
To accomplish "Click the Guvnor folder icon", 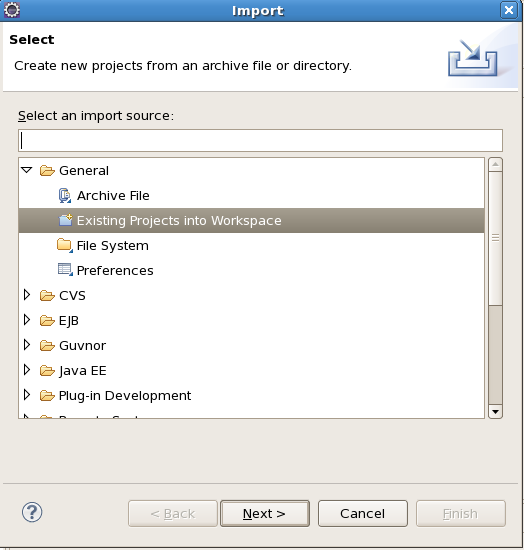I will pyautogui.click(x=47, y=346).
